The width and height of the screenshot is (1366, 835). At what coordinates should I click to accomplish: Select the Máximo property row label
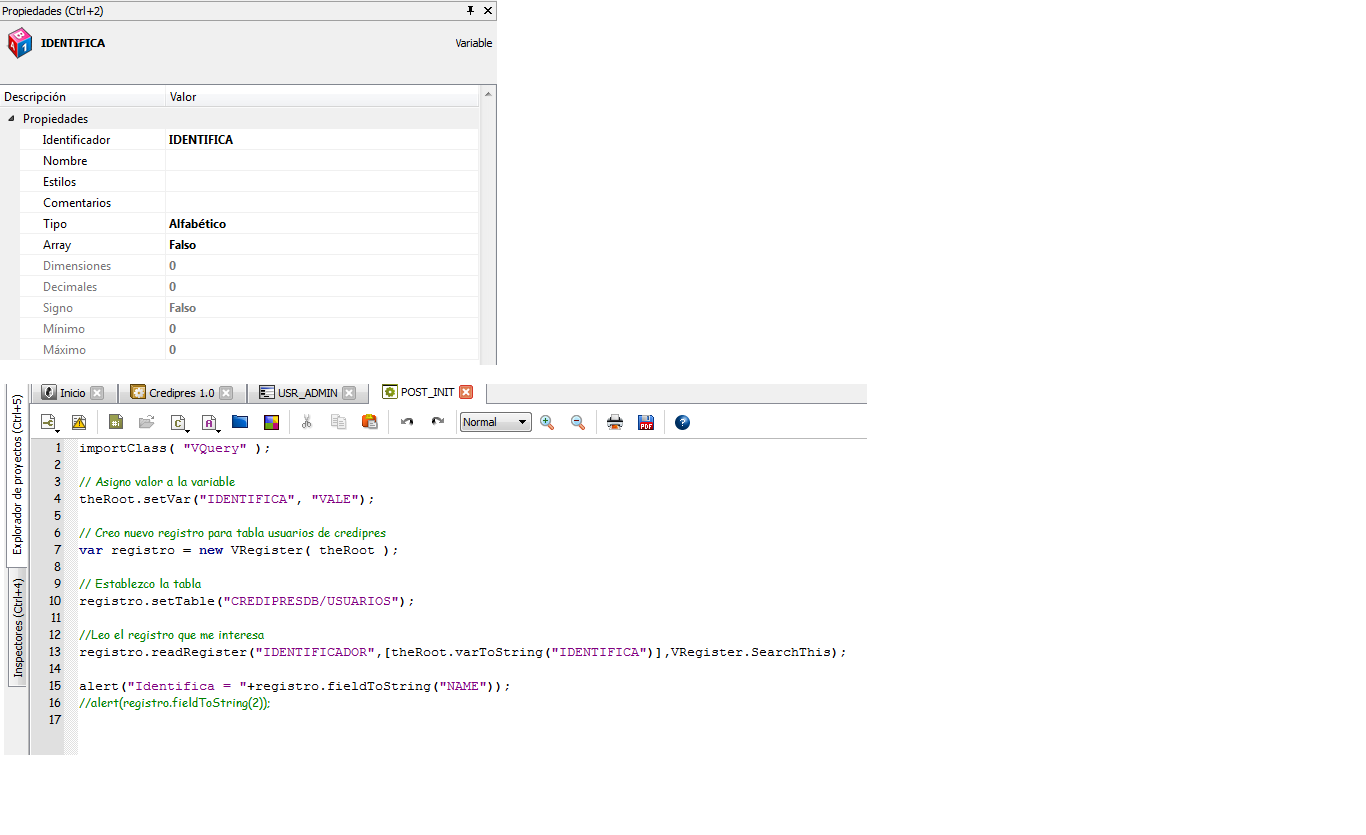pos(65,350)
